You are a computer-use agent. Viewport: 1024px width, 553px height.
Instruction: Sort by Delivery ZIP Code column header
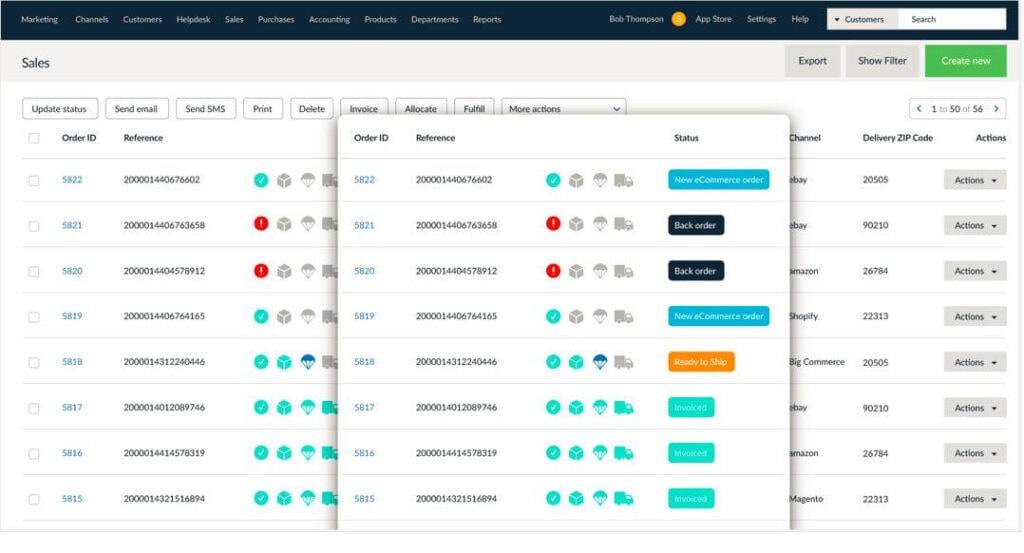897,138
